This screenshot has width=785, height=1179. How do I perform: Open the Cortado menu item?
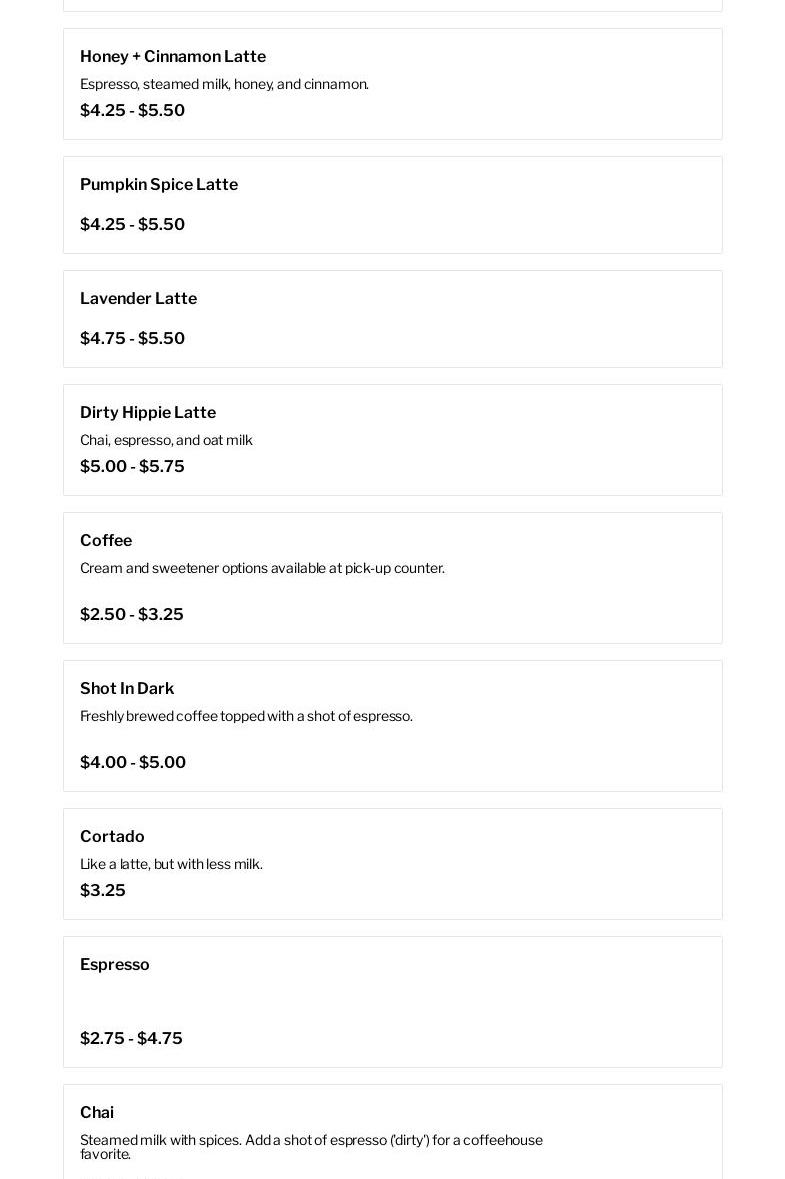click(112, 837)
